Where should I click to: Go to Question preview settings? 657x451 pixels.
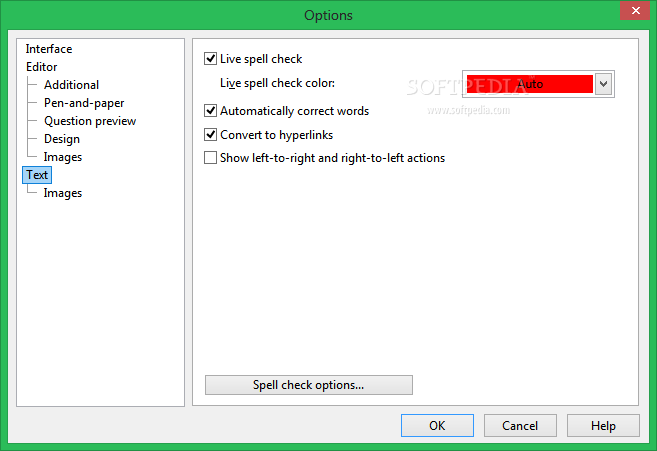coord(90,121)
